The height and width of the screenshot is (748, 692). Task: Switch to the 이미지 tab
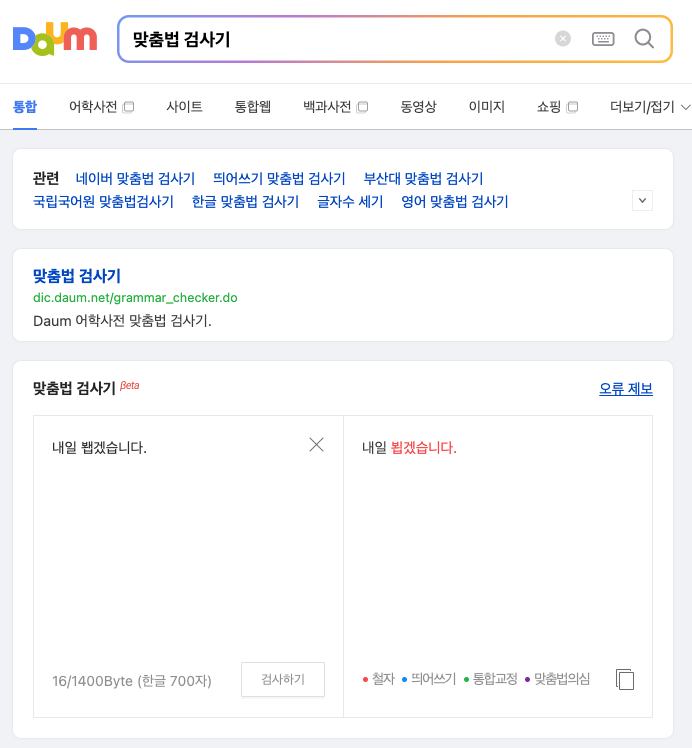point(486,106)
